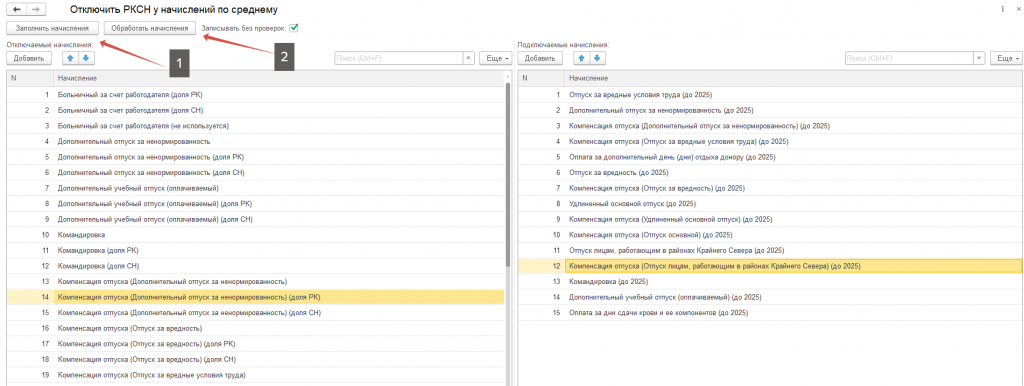Select right row 6 Отпуск за вредность (до 2025)

coord(770,173)
